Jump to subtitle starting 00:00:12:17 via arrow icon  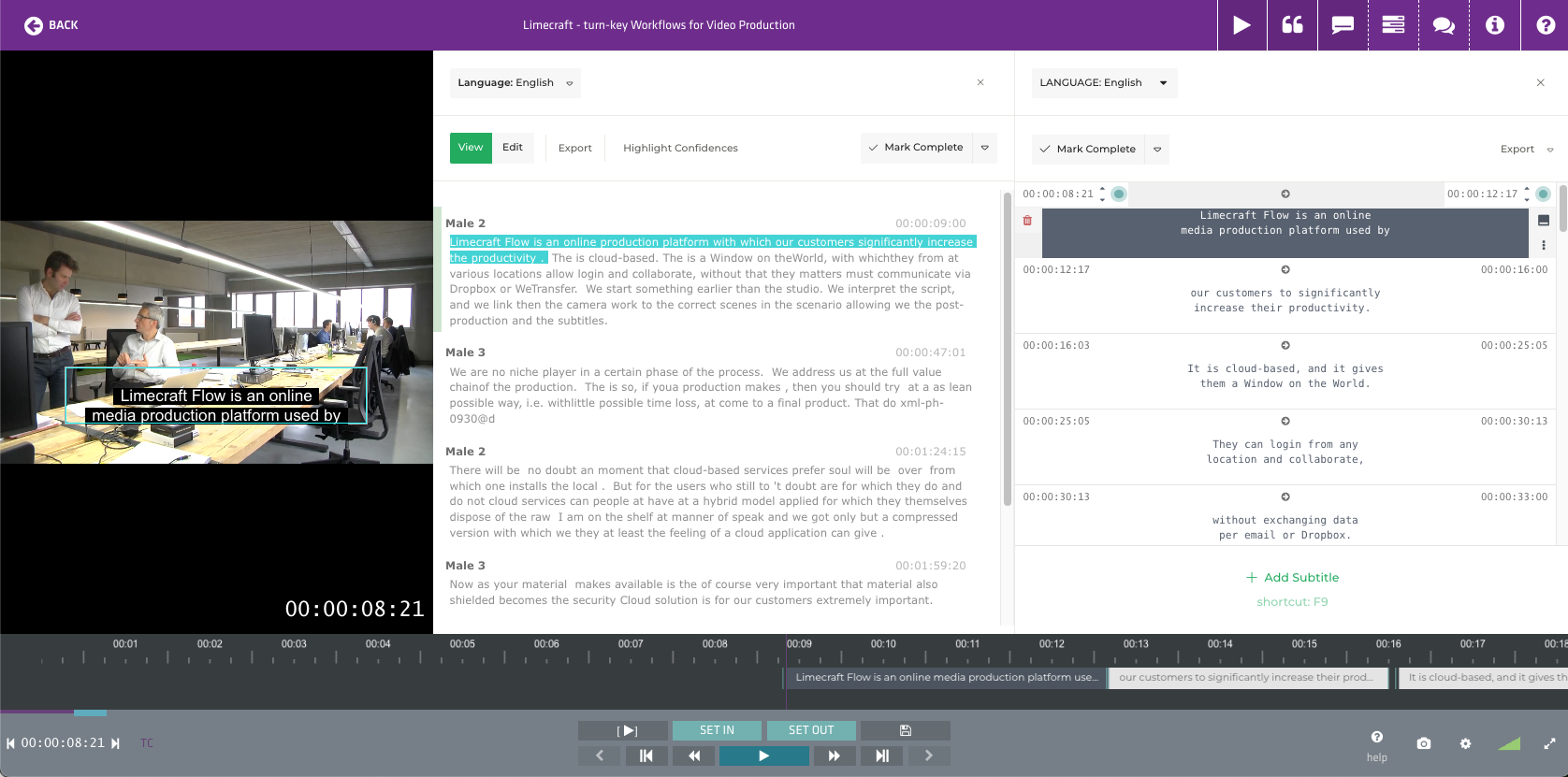click(1285, 269)
